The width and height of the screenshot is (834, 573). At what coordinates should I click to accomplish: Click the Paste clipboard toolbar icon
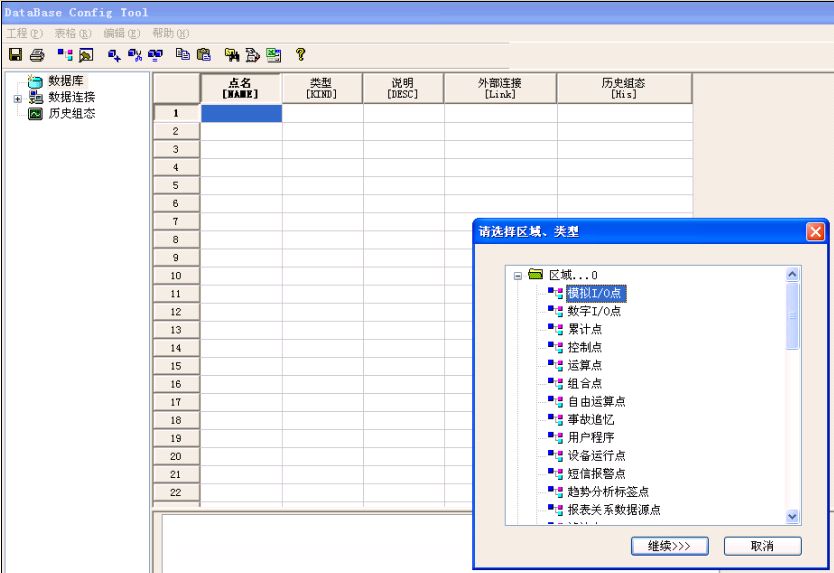click(204, 55)
